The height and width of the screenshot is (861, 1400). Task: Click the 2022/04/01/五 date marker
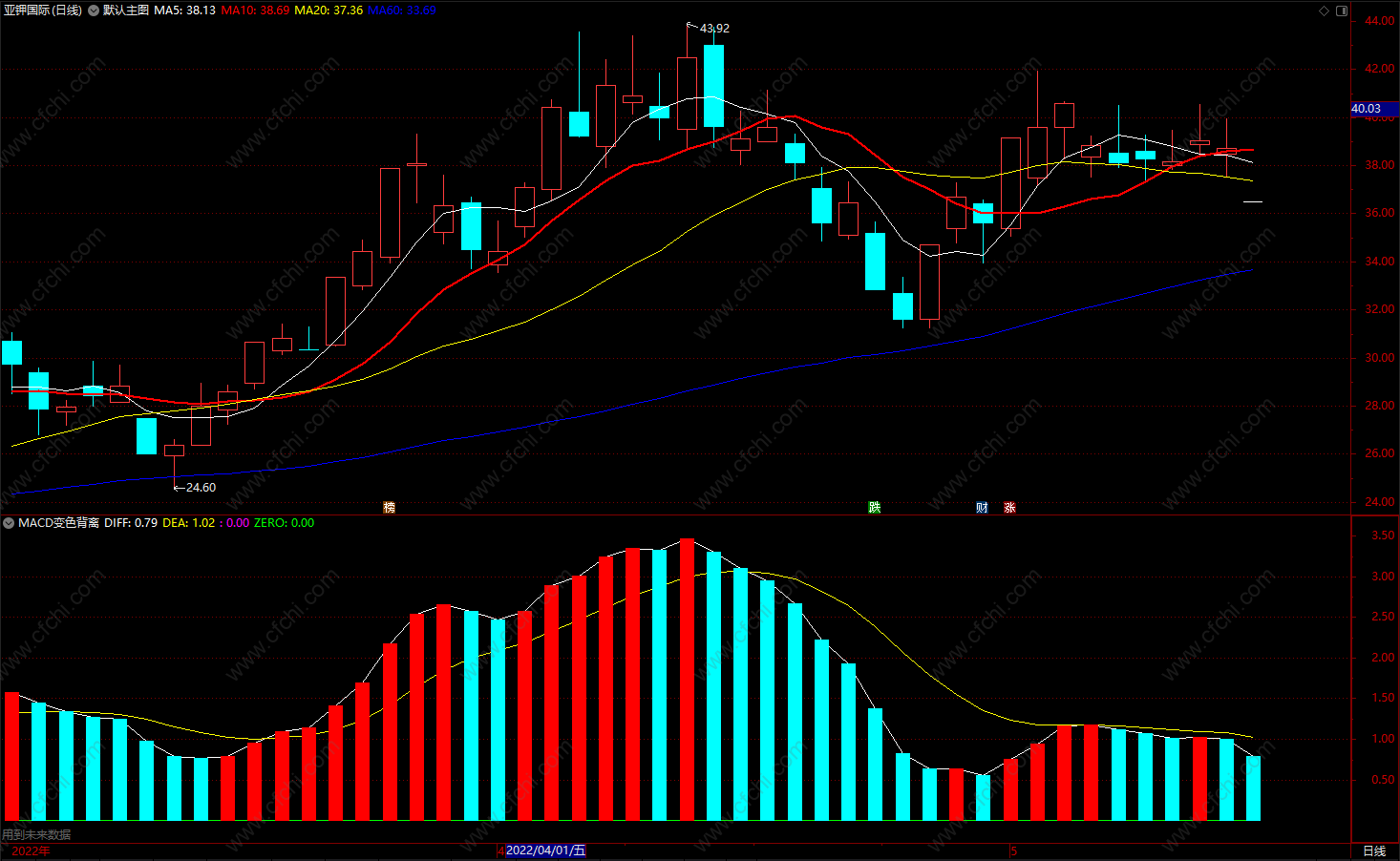[x=545, y=850]
